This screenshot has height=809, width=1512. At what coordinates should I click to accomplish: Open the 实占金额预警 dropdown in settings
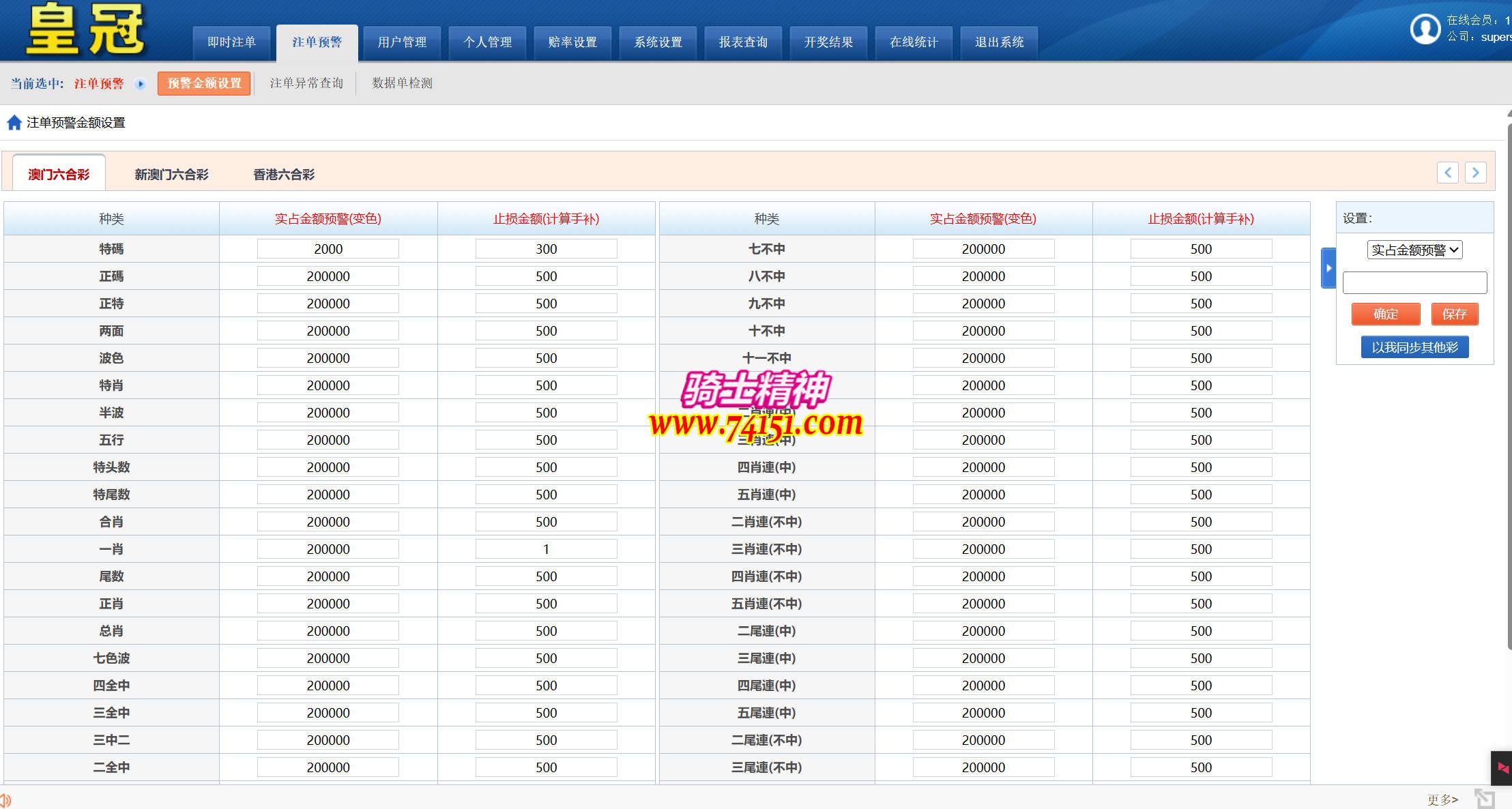click(1414, 250)
